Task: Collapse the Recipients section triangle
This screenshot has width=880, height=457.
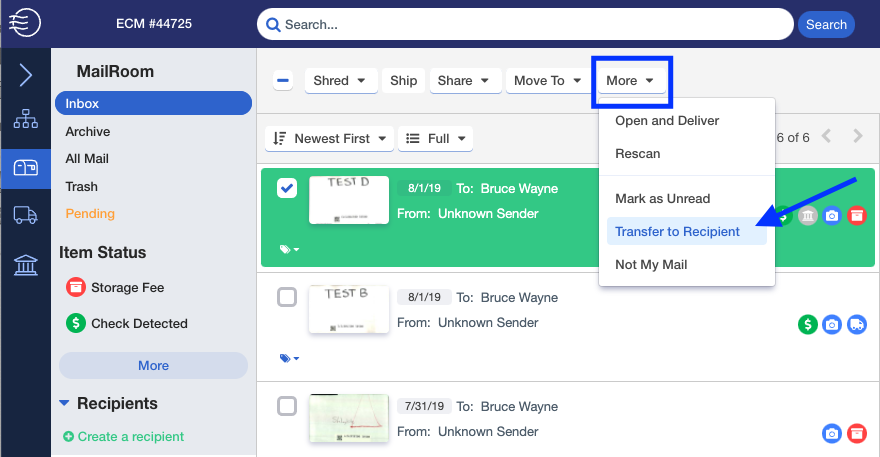Action: coord(64,403)
